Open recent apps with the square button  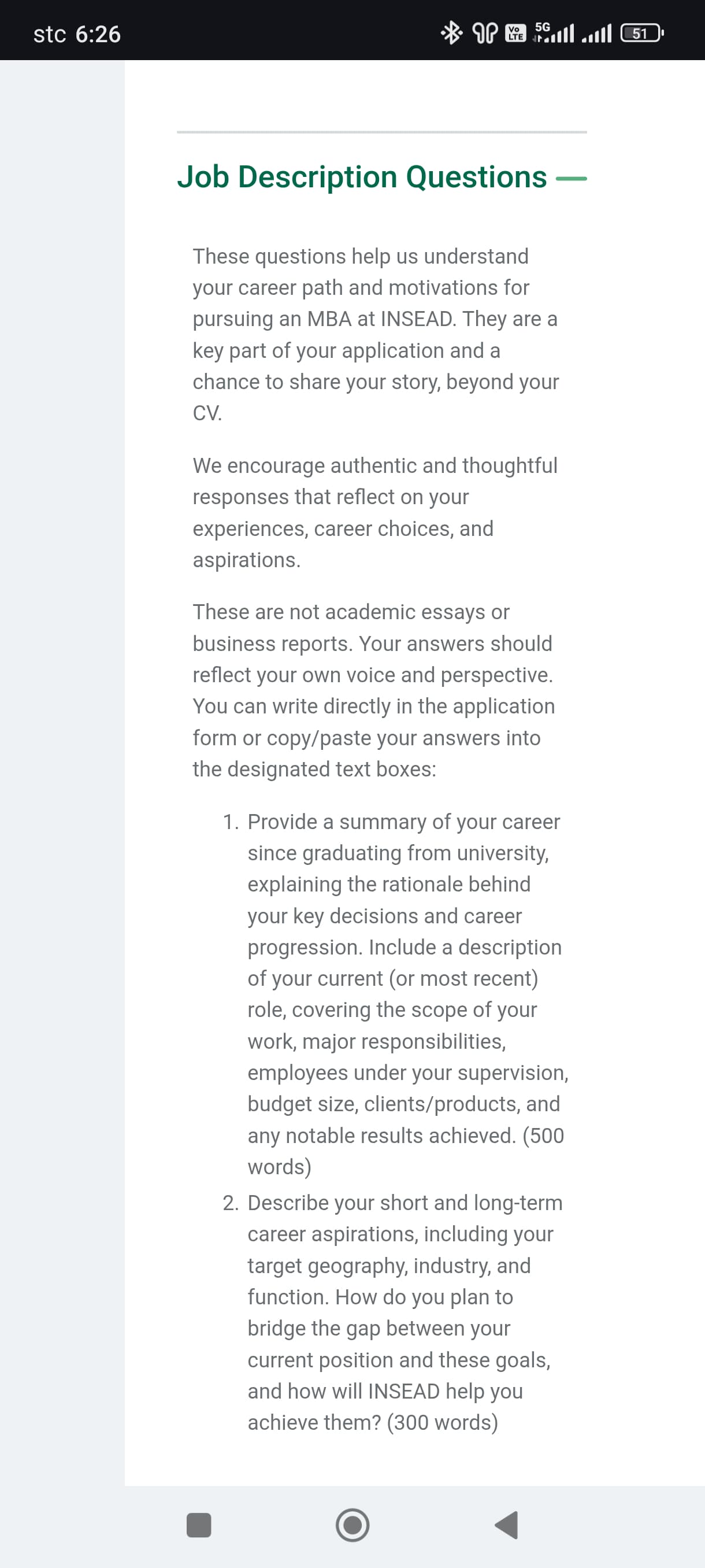(x=198, y=1525)
